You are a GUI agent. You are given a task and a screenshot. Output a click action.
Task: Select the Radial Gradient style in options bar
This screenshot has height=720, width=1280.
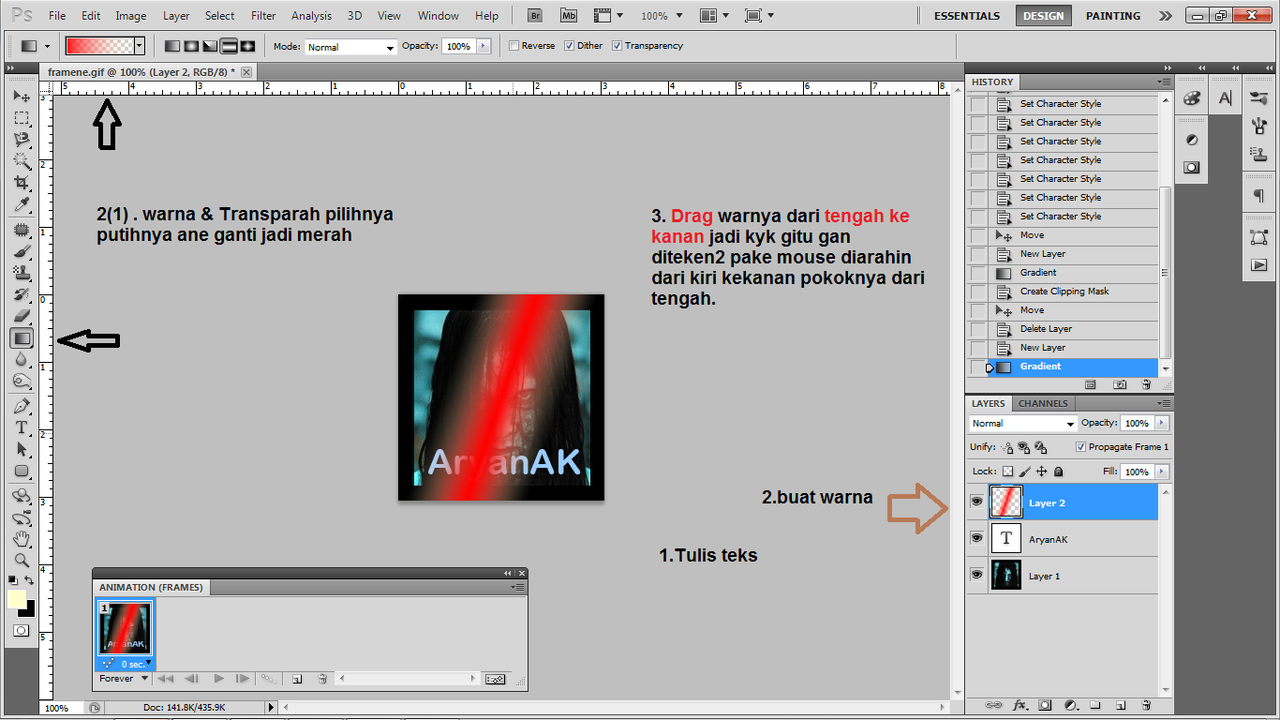[x=190, y=46]
